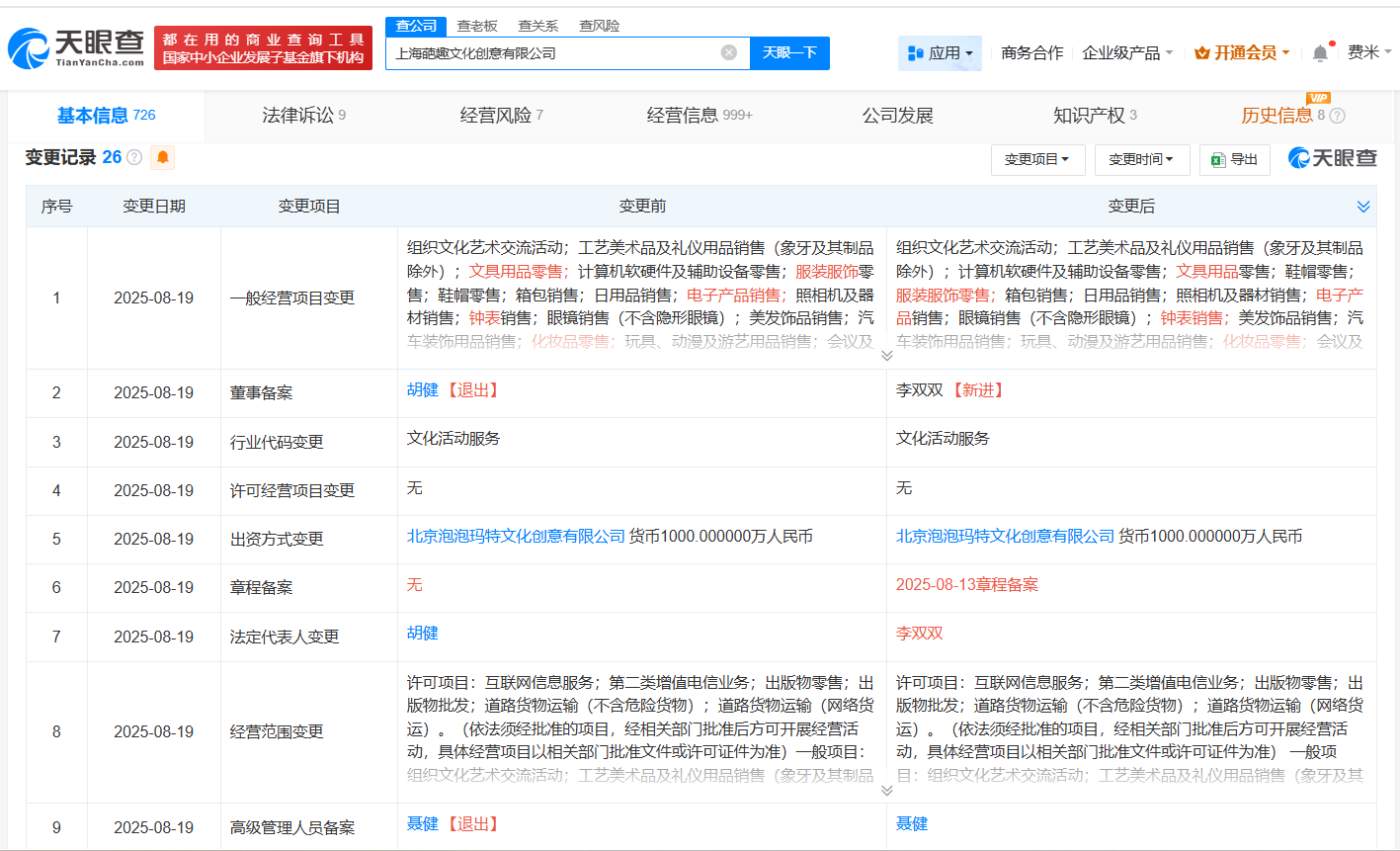Open 李双双 link in 法定代表人变更 row
Image resolution: width=1400 pixels, height=851 pixels.
tap(919, 633)
